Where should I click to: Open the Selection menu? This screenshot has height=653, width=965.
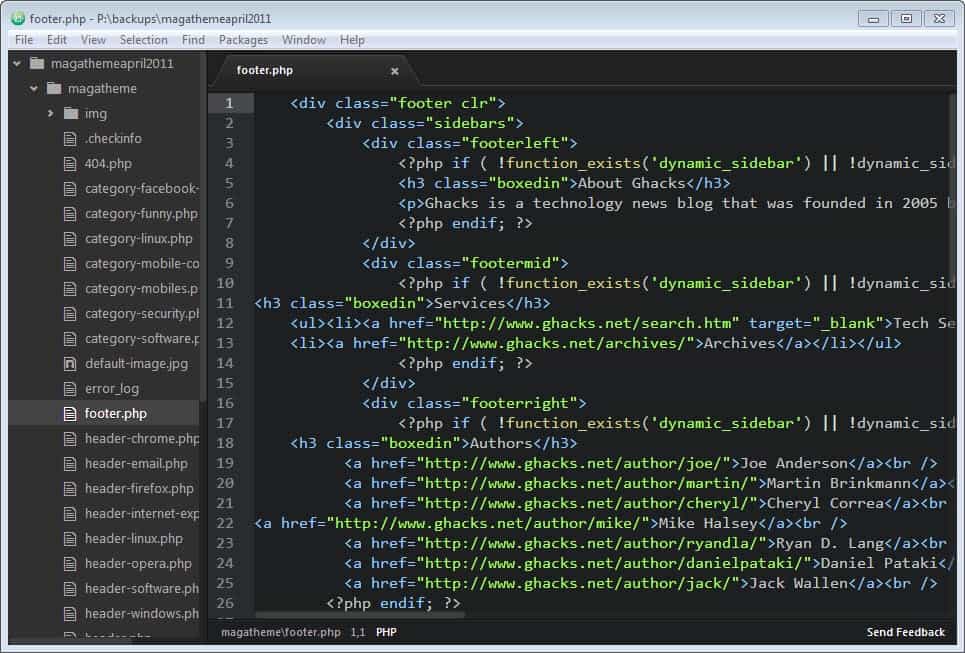[x=143, y=40]
